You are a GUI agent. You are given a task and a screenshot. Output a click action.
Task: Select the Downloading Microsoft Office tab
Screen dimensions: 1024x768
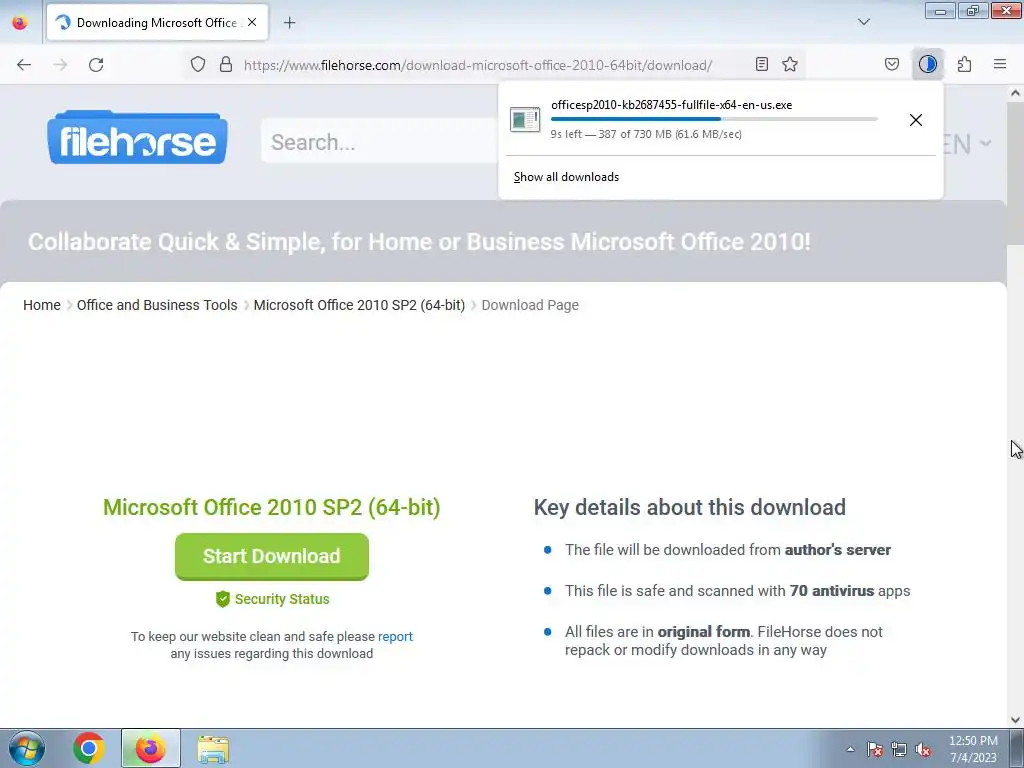click(x=157, y=23)
